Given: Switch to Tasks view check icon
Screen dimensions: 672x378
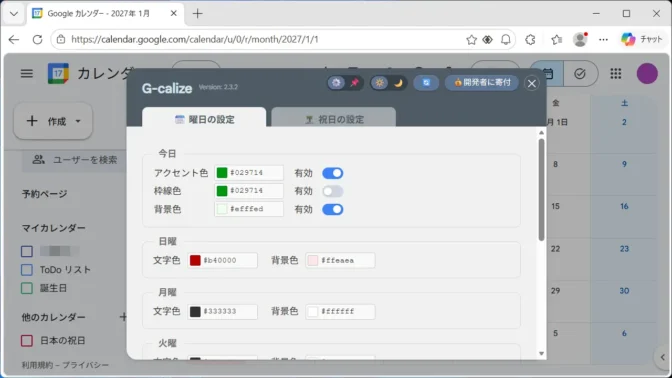Looking at the screenshot, I should (580, 74).
